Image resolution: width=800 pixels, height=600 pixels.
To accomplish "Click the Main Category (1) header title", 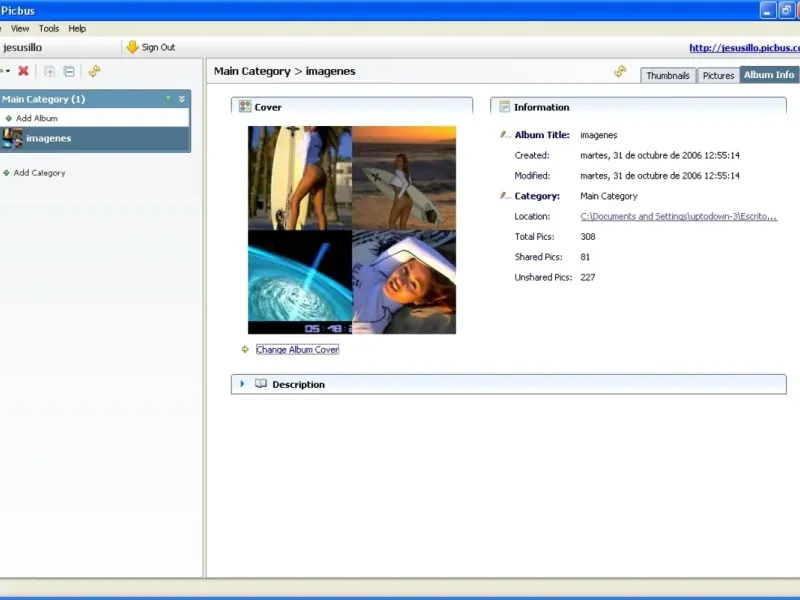I will (x=43, y=99).
